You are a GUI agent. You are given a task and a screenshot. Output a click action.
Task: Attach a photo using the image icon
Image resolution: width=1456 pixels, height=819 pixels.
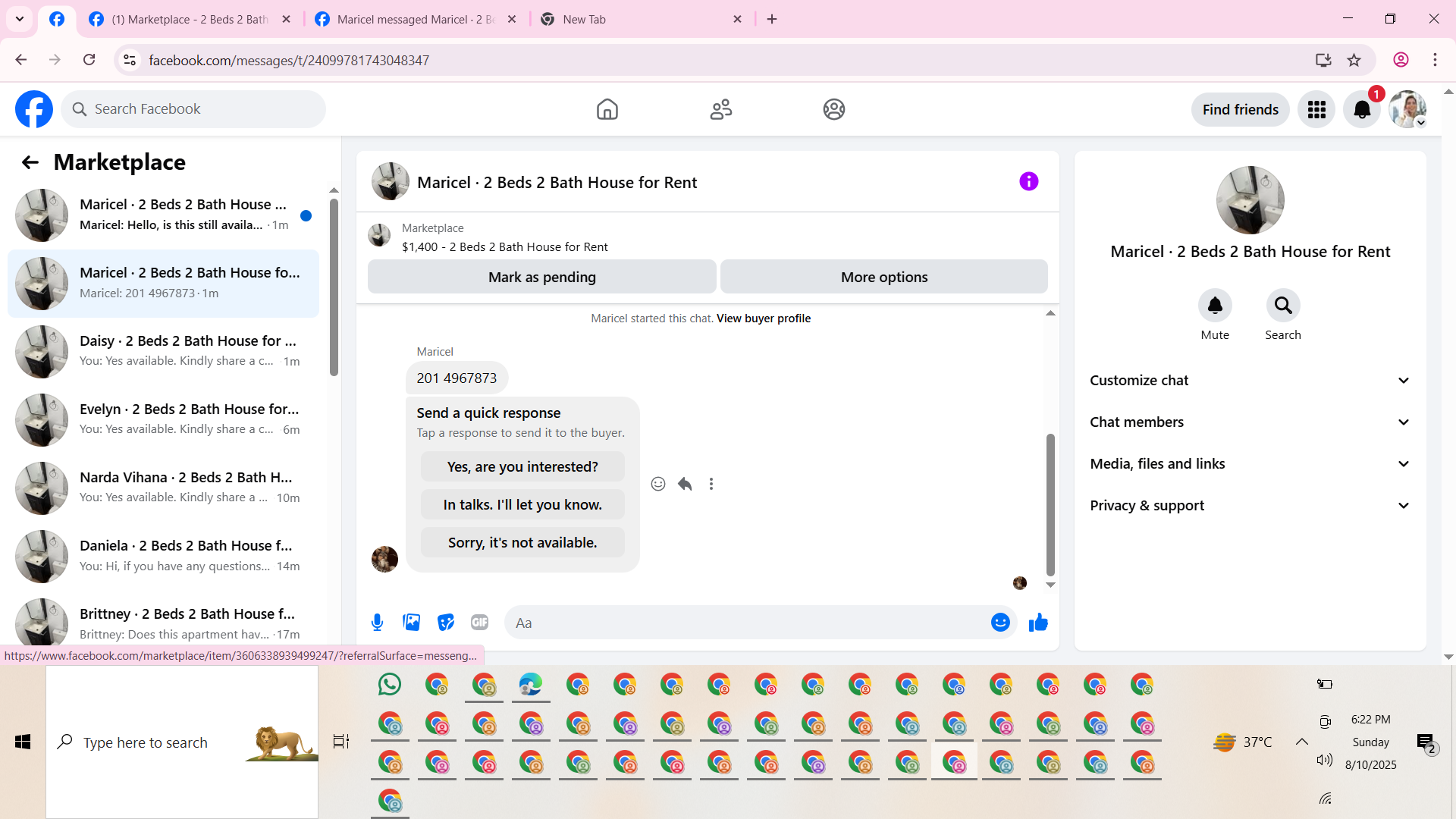coord(411,623)
